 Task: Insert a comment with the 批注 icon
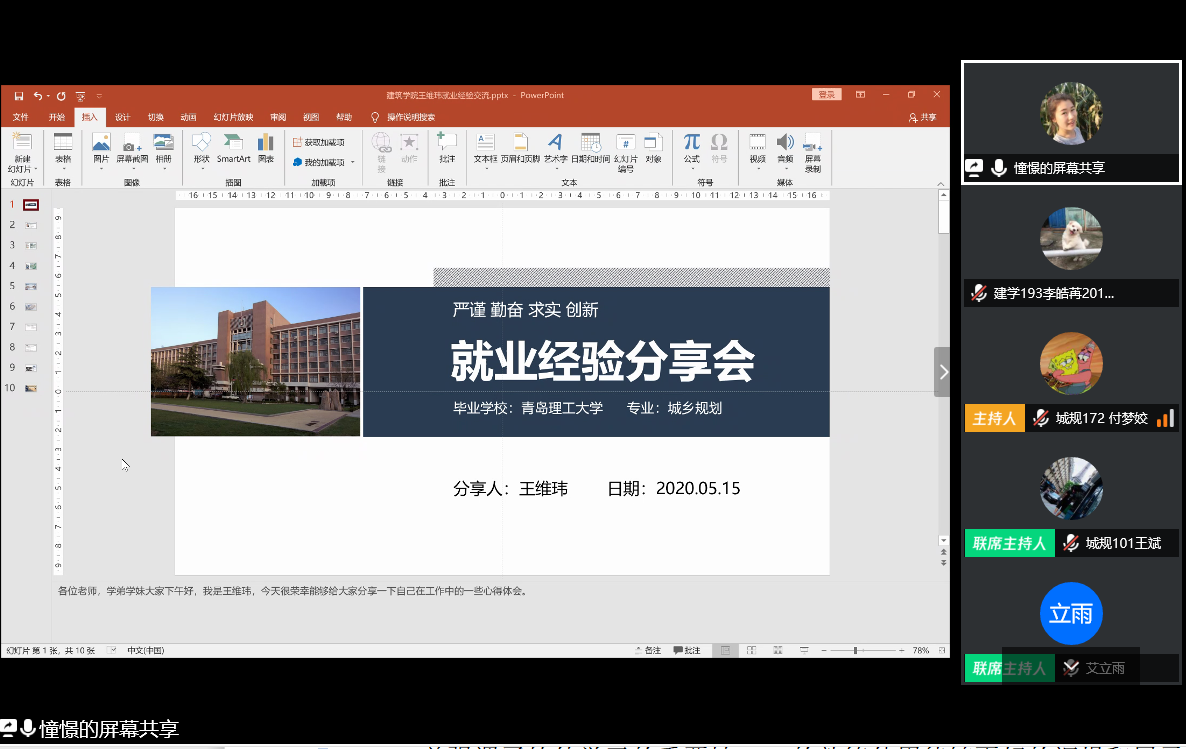click(x=447, y=143)
